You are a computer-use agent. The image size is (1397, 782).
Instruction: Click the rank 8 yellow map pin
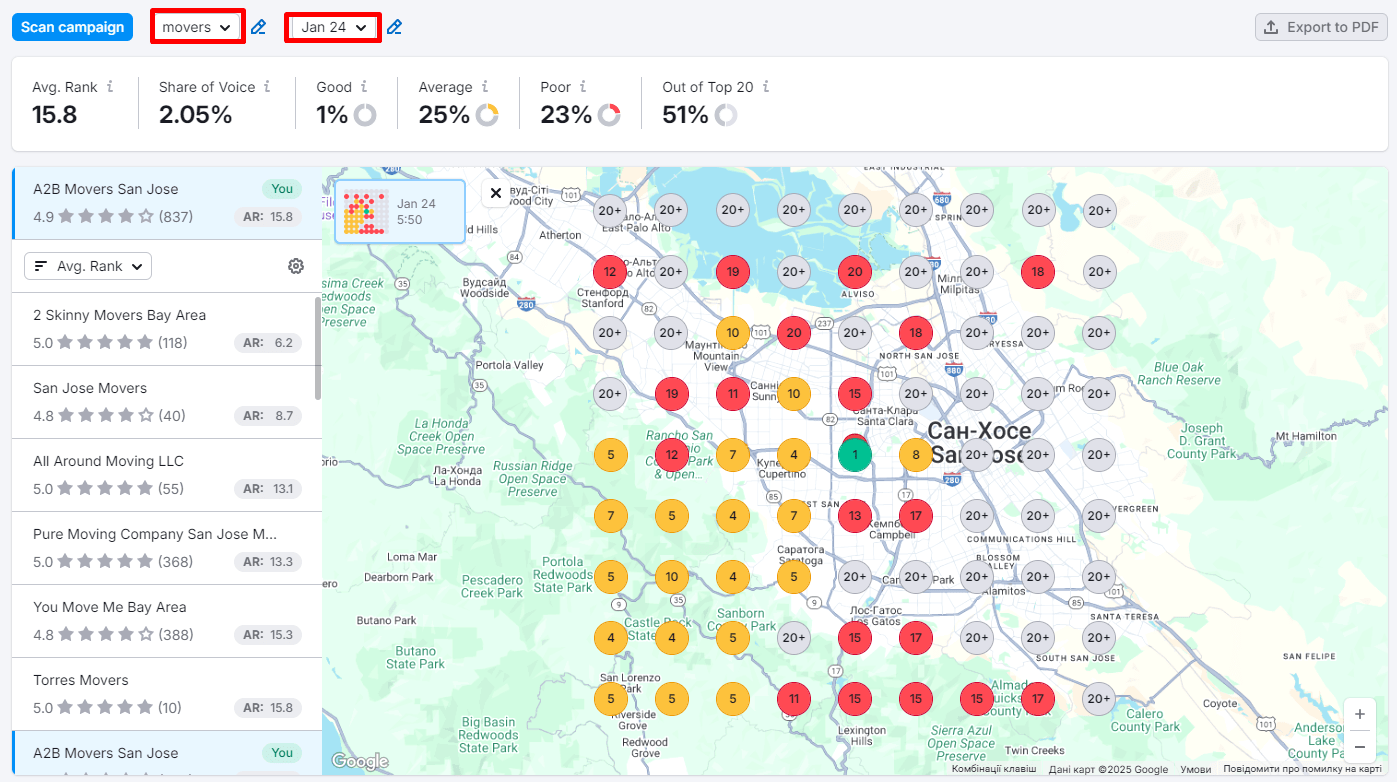pyautogui.click(x=916, y=455)
